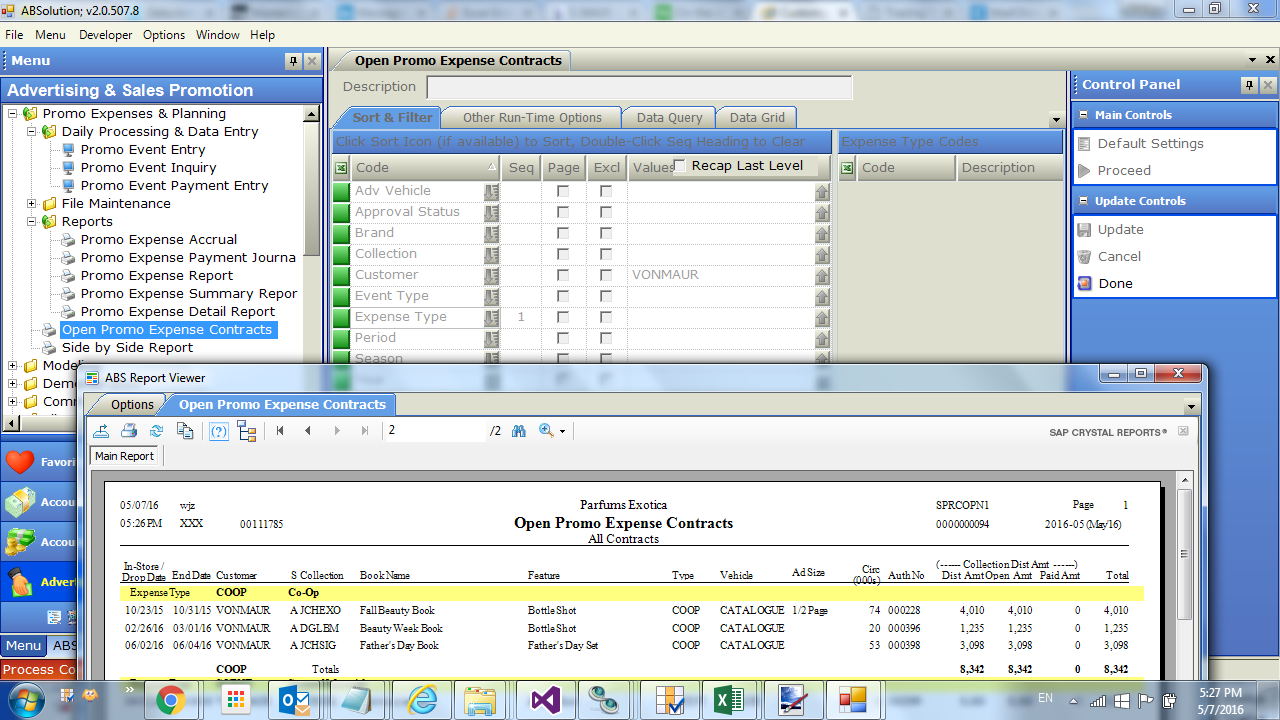
Task: Click the zoom magnifier icon
Action: 546,431
